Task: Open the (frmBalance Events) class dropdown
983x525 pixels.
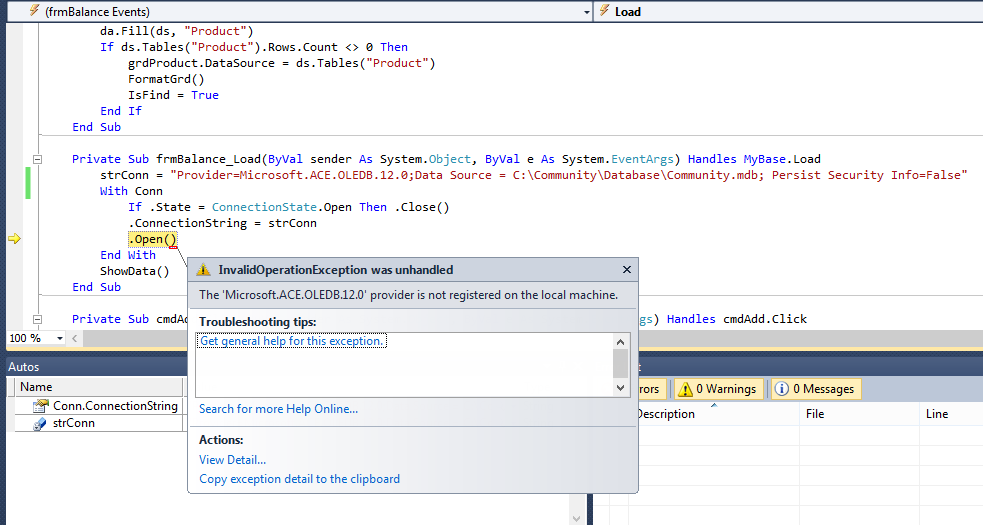Action: tap(585, 11)
